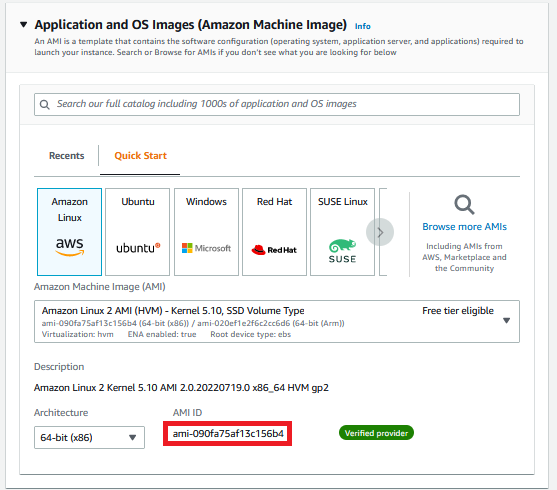This screenshot has width=557, height=490.
Task: Click the Virtualization: hvm text
Action: 77,334
